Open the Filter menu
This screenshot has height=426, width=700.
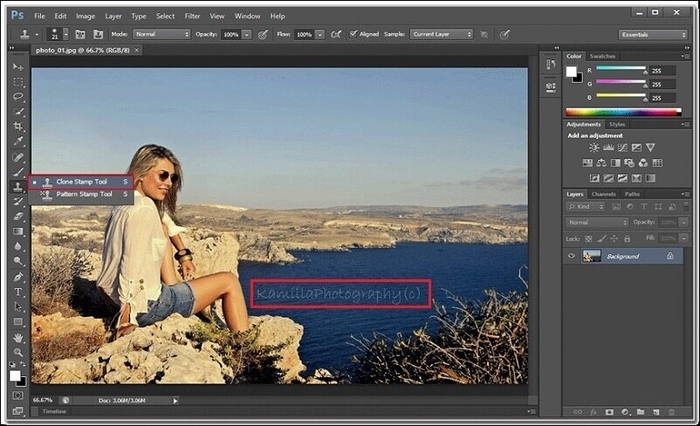[x=192, y=16]
